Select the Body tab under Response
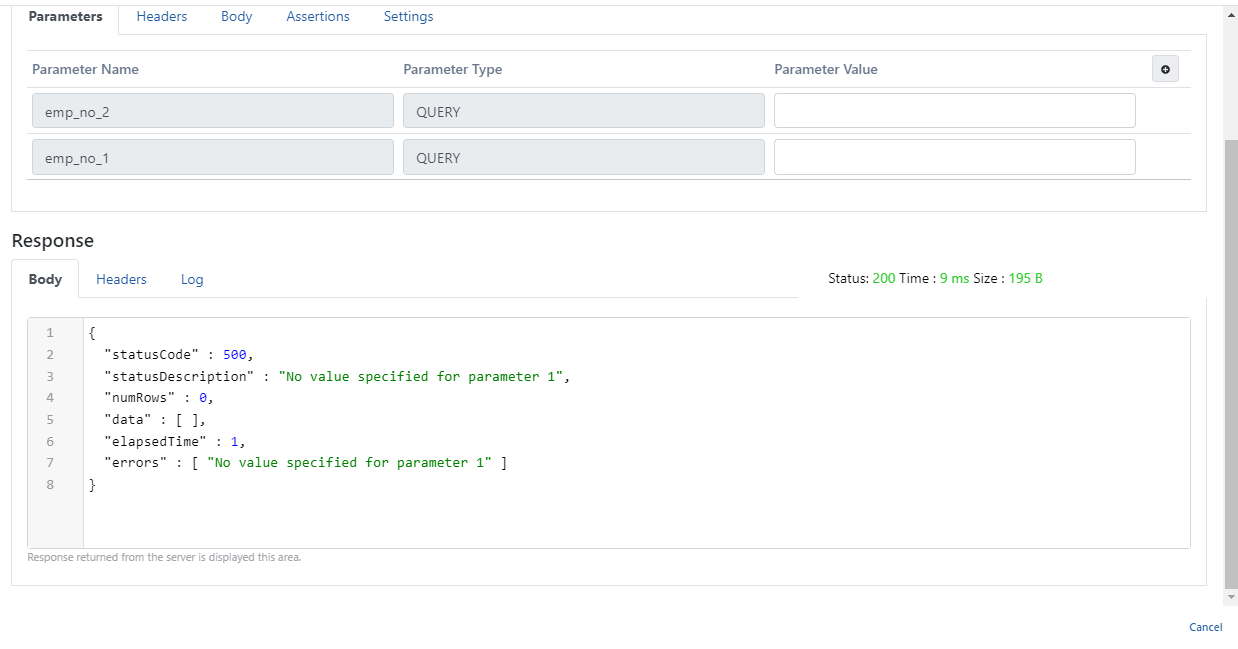 point(45,279)
